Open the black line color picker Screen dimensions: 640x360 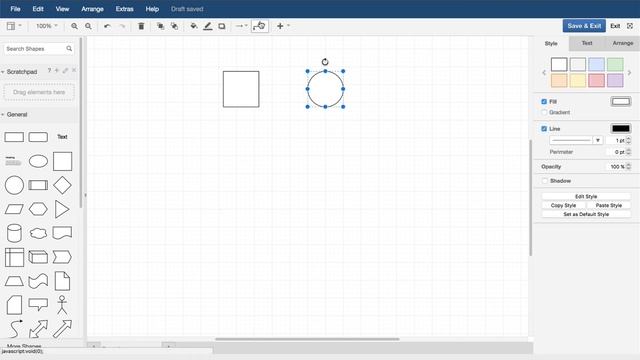point(621,129)
